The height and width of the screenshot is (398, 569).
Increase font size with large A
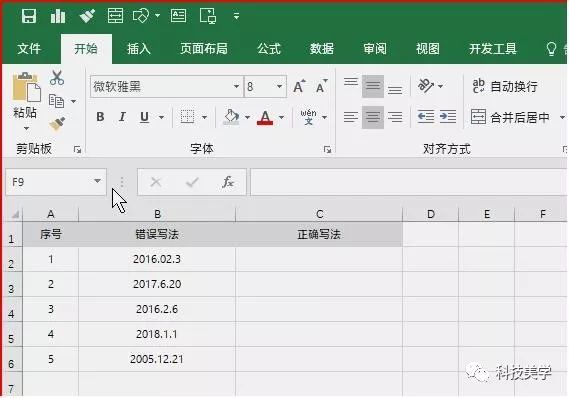click(x=299, y=86)
